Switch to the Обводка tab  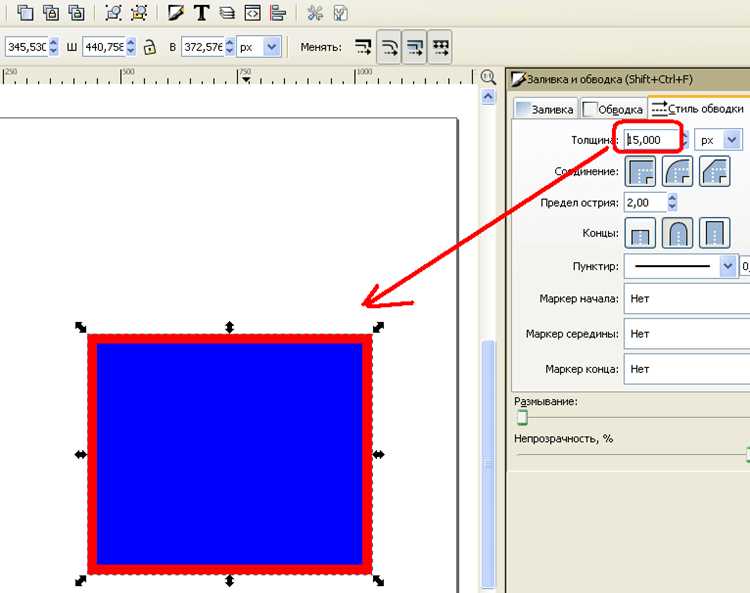[x=613, y=109]
